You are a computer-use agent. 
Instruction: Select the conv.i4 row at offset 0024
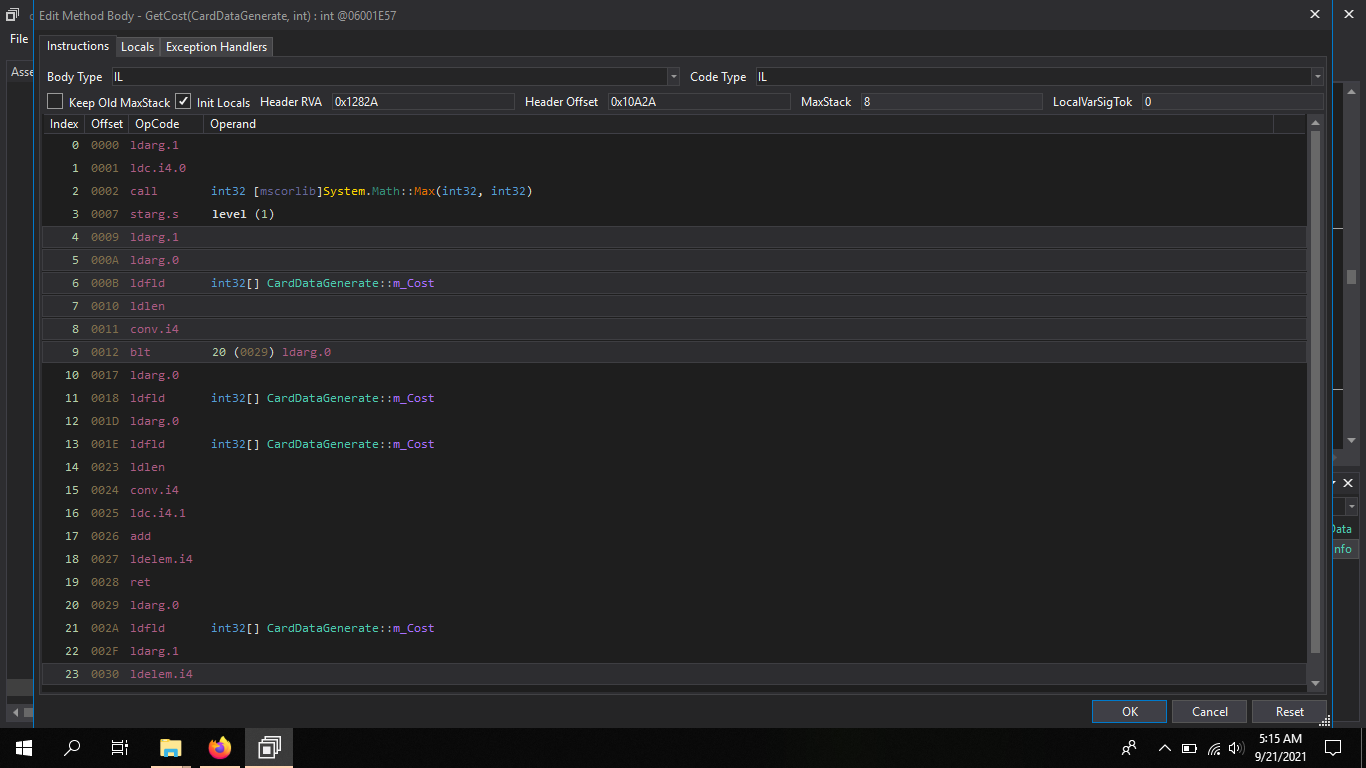coord(674,490)
